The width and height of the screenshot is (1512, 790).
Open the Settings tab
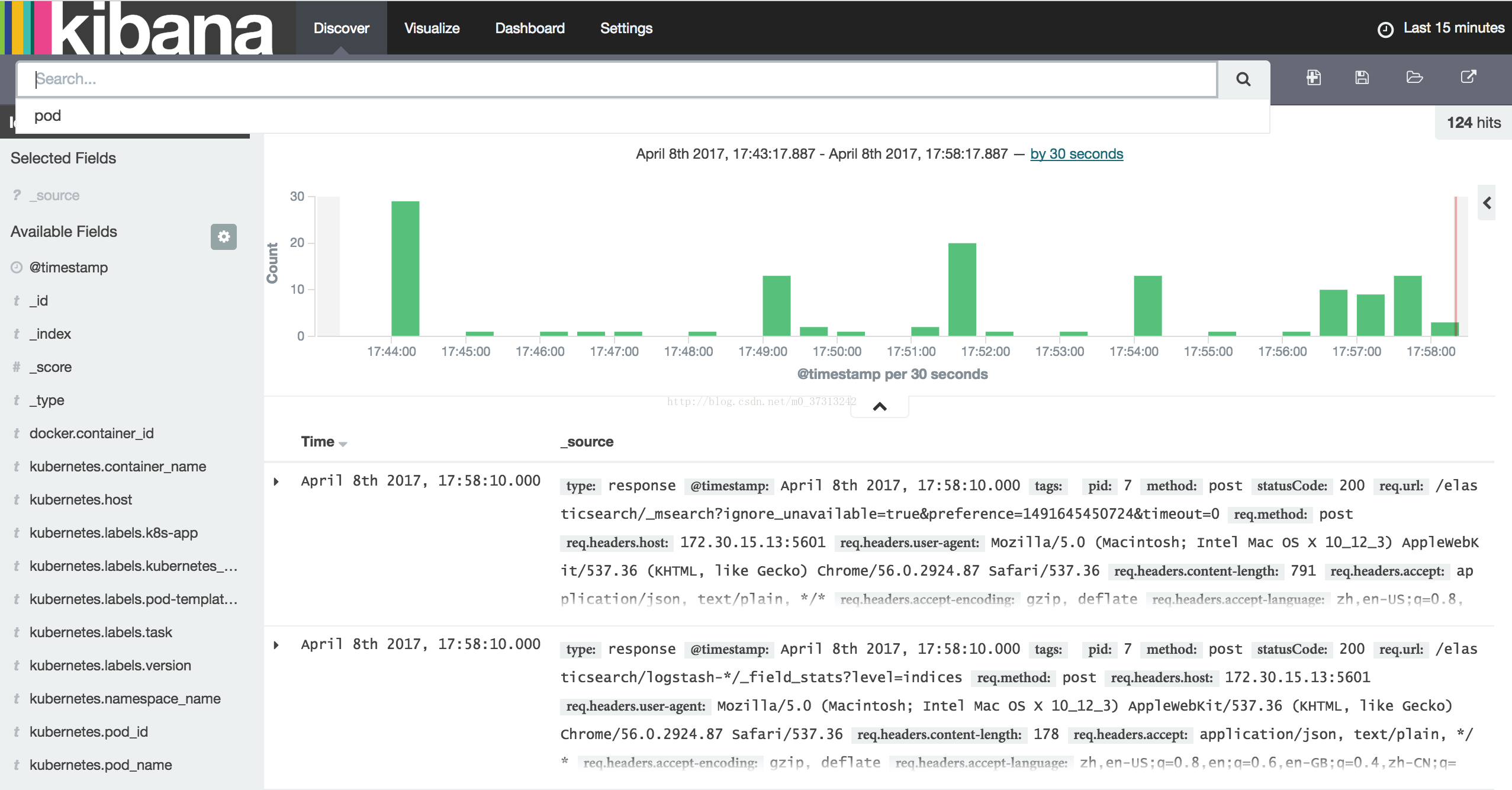[626, 28]
